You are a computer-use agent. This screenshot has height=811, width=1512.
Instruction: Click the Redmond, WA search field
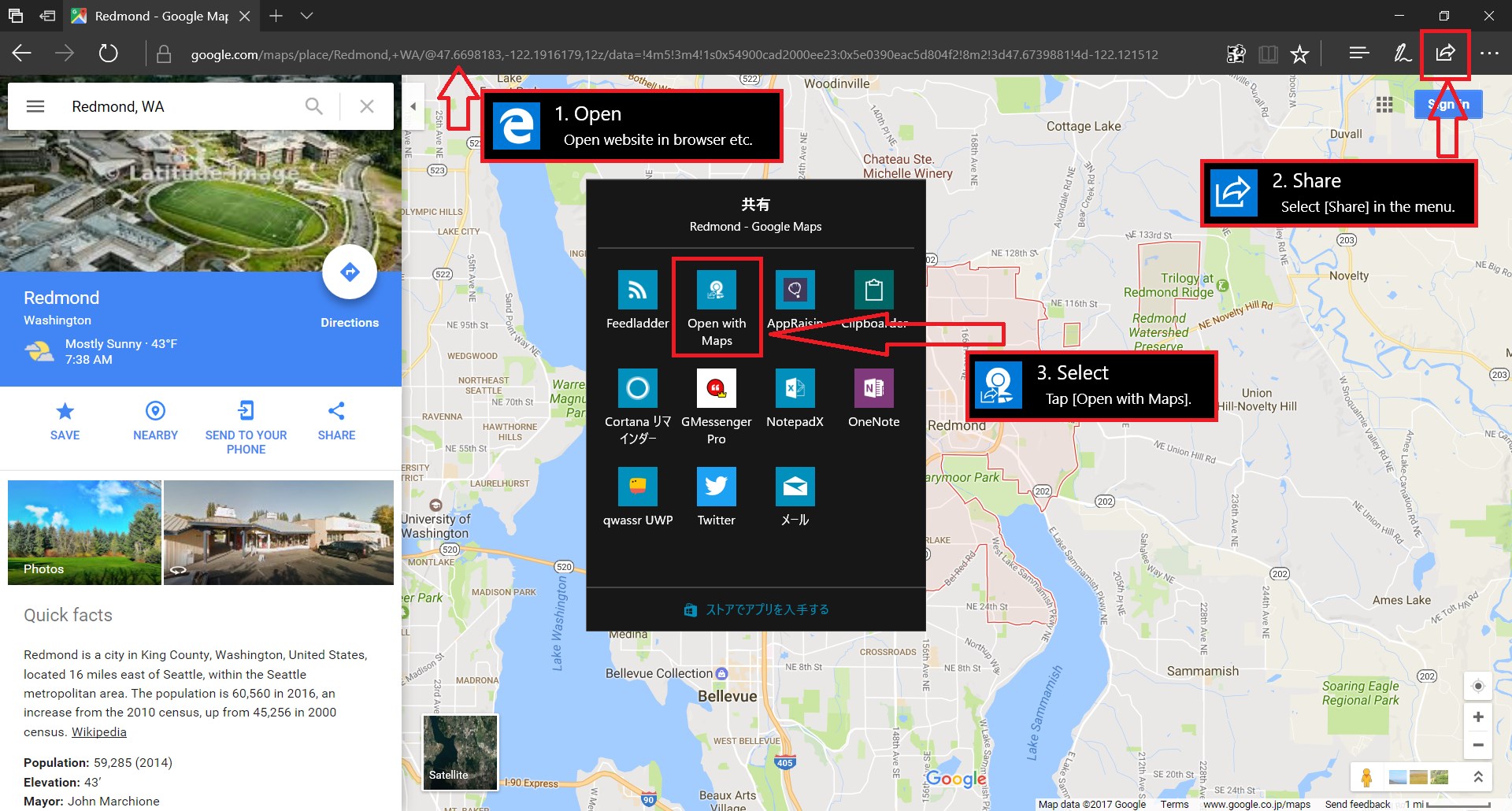(x=181, y=106)
